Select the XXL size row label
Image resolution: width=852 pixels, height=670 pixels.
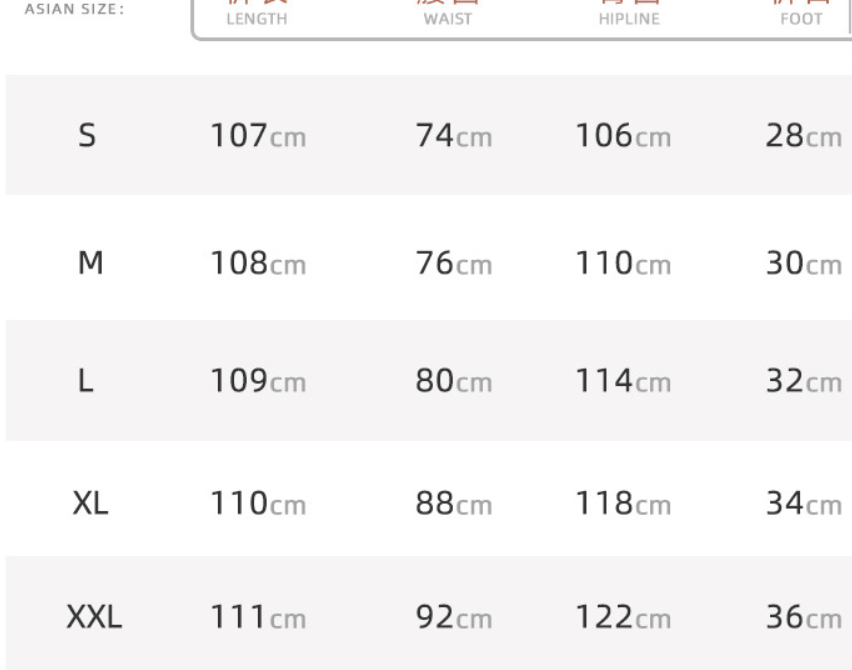(x=94, y=618)
